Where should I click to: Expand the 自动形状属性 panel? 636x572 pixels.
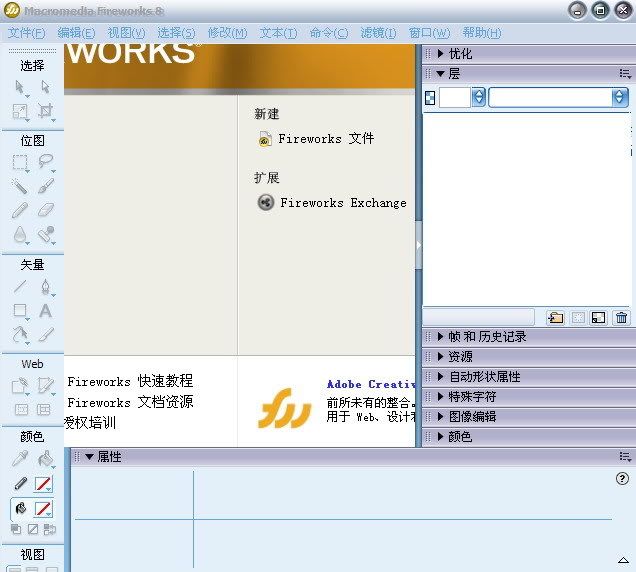click(x=441, y=376)
